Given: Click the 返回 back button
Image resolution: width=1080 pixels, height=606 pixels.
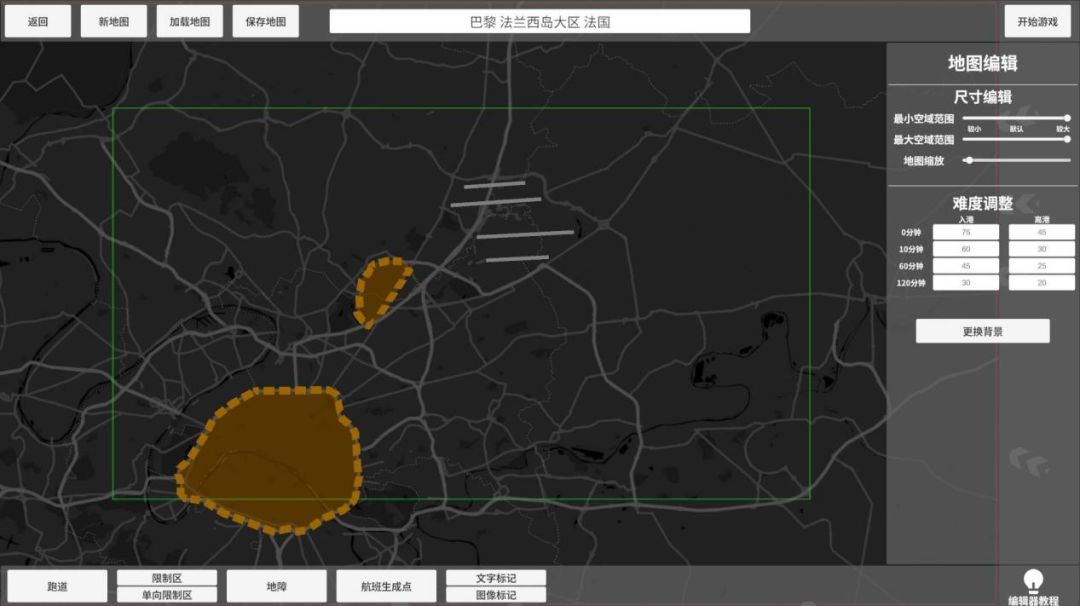Looking at the screenshot, I should (38, 21).
